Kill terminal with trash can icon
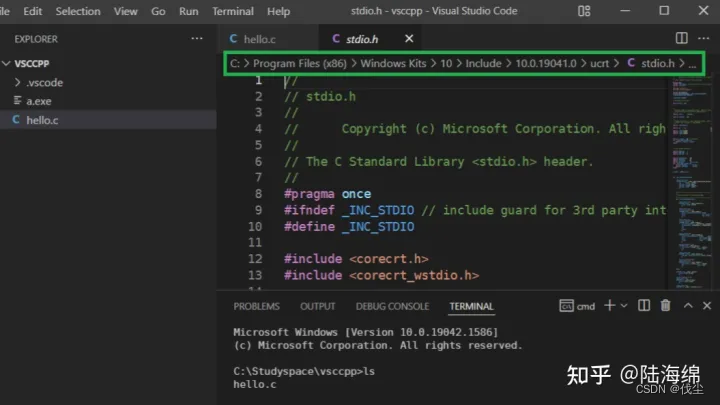This screenshot has height=405, width=720. pyautogui.click(x=665, y=305)
